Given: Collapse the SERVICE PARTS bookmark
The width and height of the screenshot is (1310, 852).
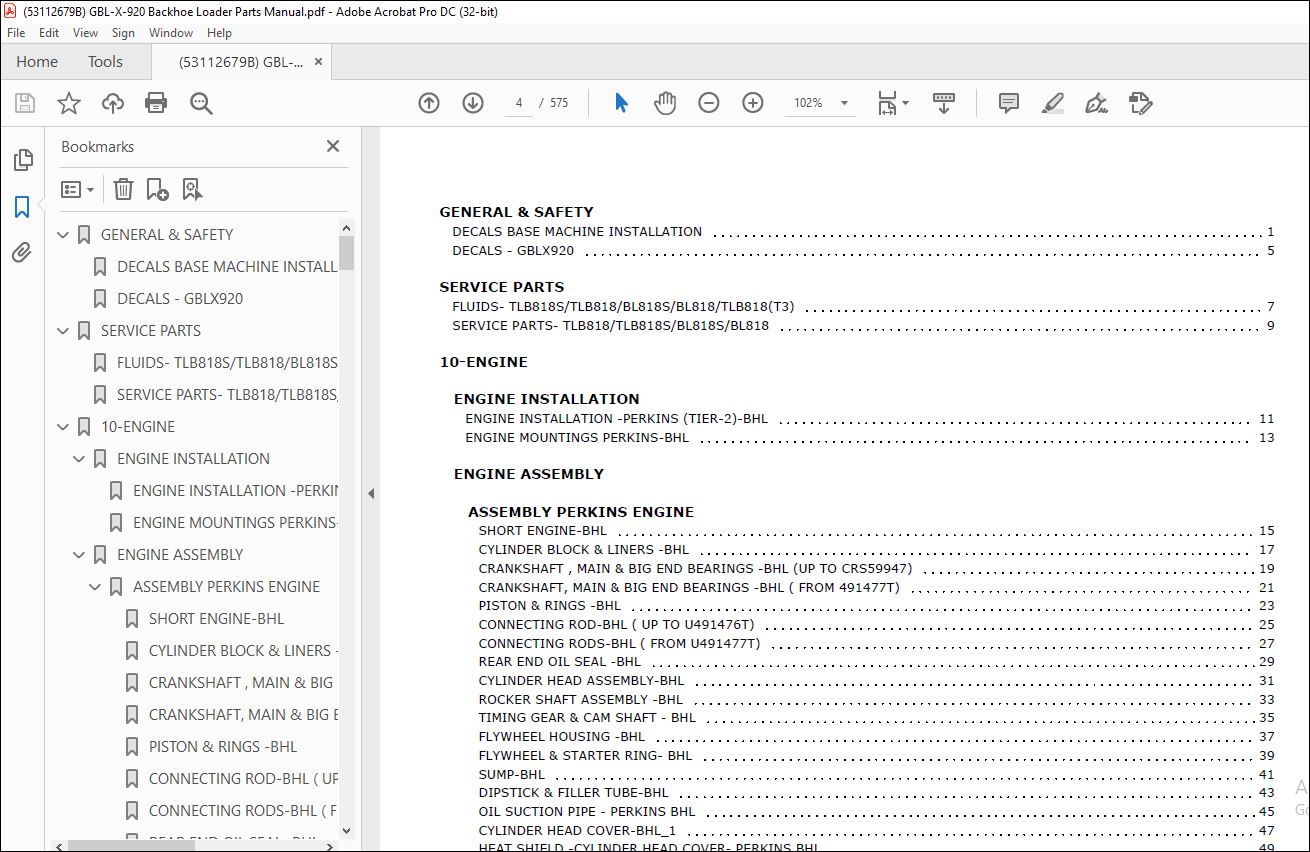Looking at the screenshot, I should pyautogui.click(x=63, y=331).
